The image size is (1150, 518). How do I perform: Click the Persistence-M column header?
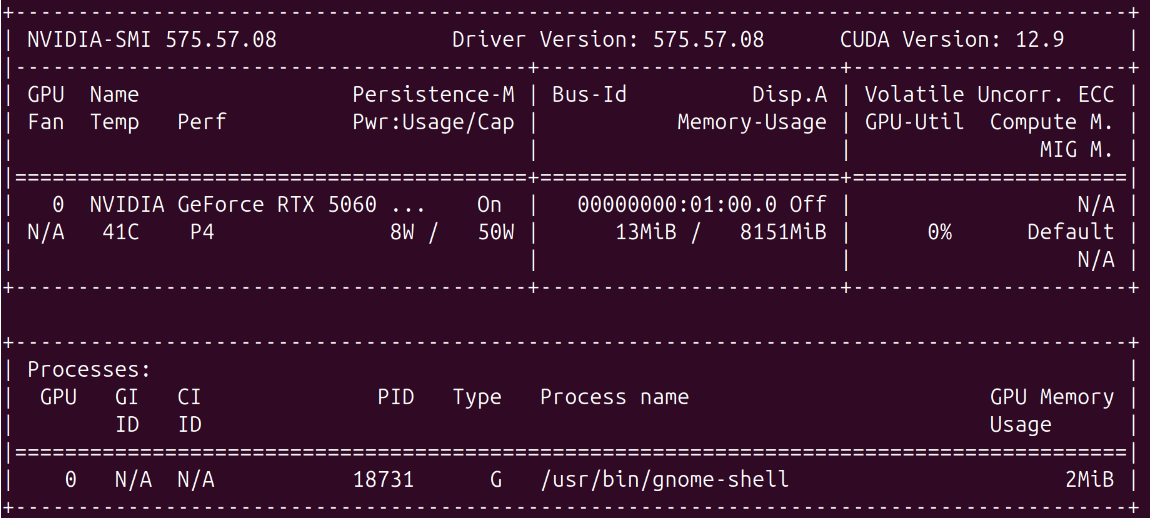click(x=433, y=95)
